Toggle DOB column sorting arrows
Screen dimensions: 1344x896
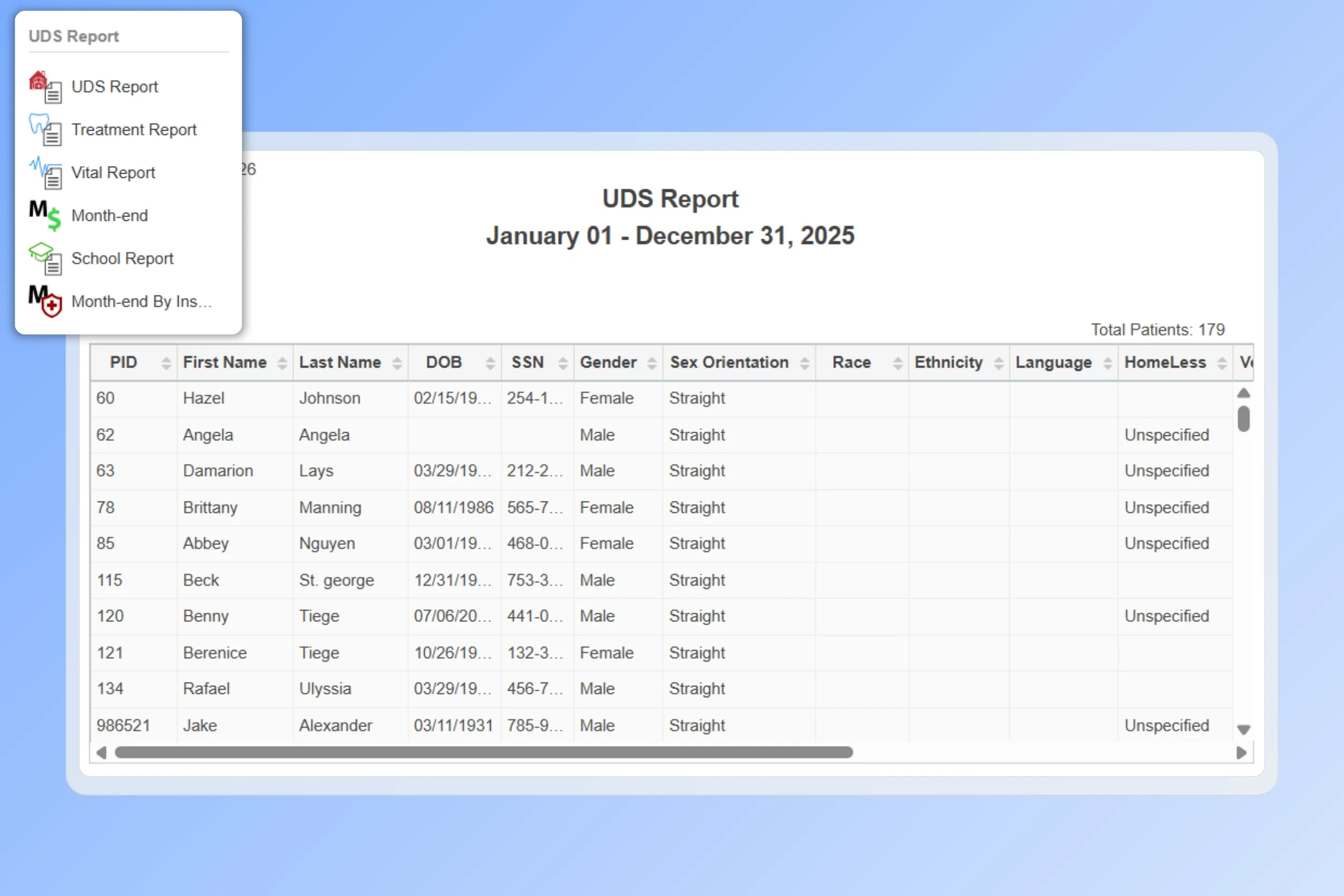(490, 362)
